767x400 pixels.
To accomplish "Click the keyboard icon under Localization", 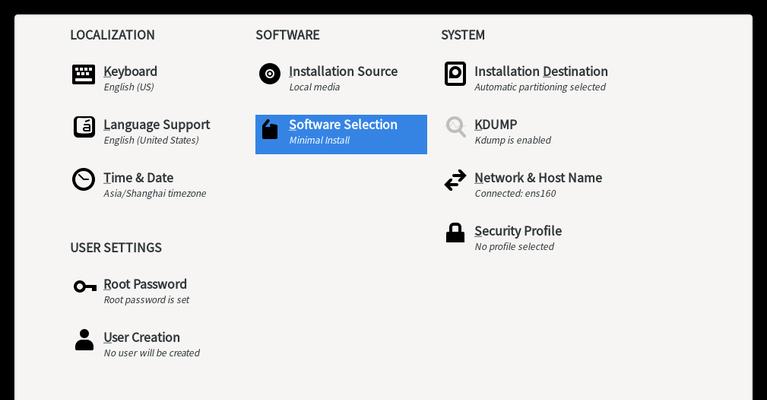I will [x=84, y=74].
